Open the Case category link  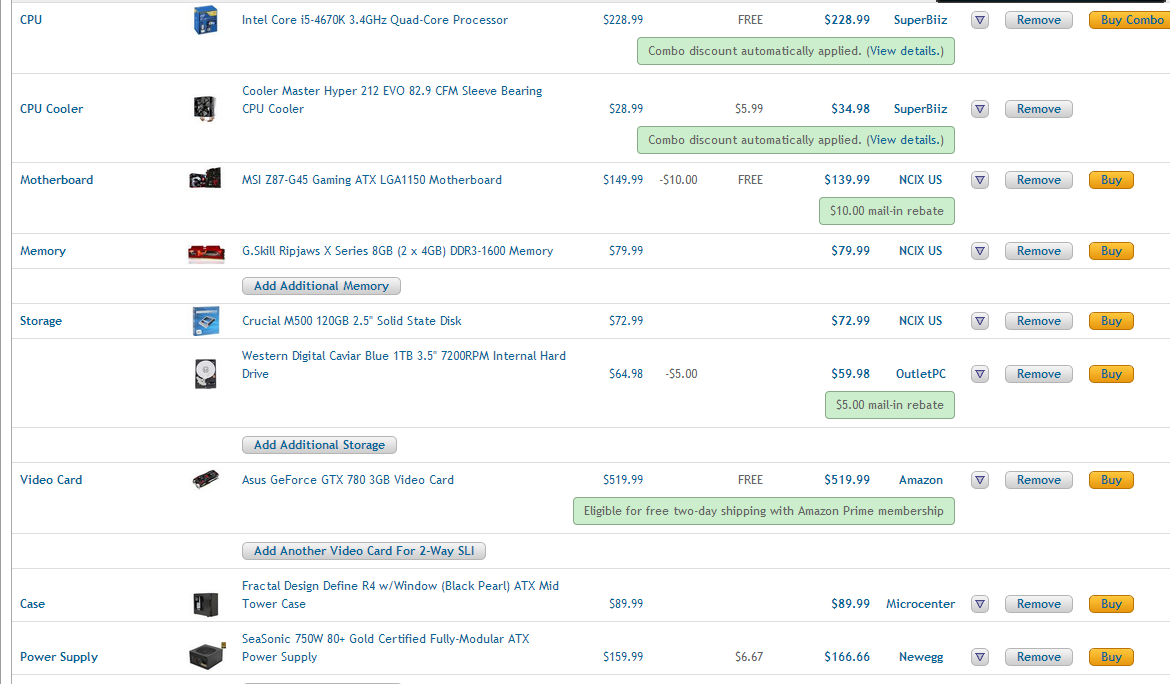pyautogui.click(x=32, y=603)
